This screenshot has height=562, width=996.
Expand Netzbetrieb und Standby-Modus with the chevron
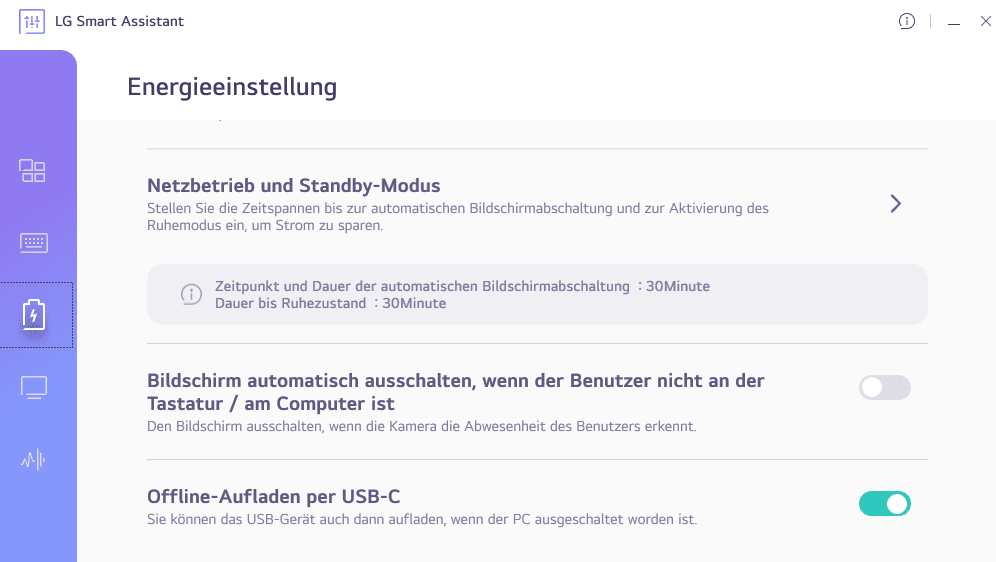click(x=896, y=204)
